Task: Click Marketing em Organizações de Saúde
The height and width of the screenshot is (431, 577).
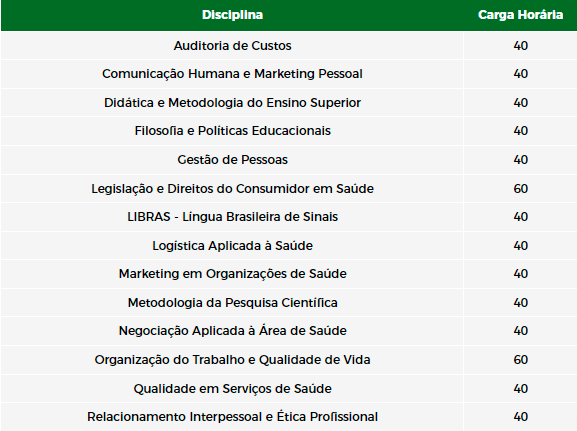Action: (x=232, y=273)
